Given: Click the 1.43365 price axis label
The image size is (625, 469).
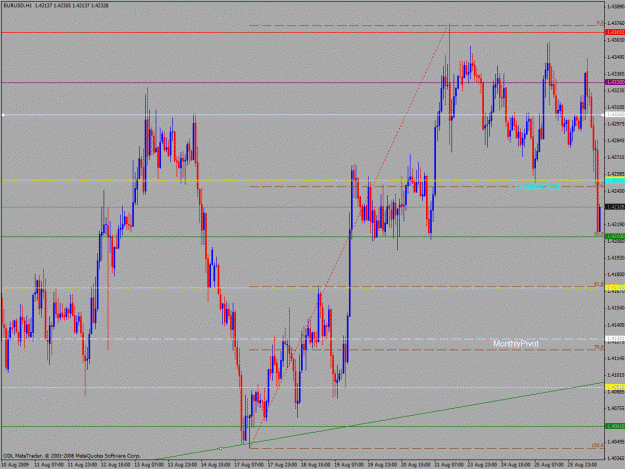Looking at the screenshot, I should tap(616, 74).
